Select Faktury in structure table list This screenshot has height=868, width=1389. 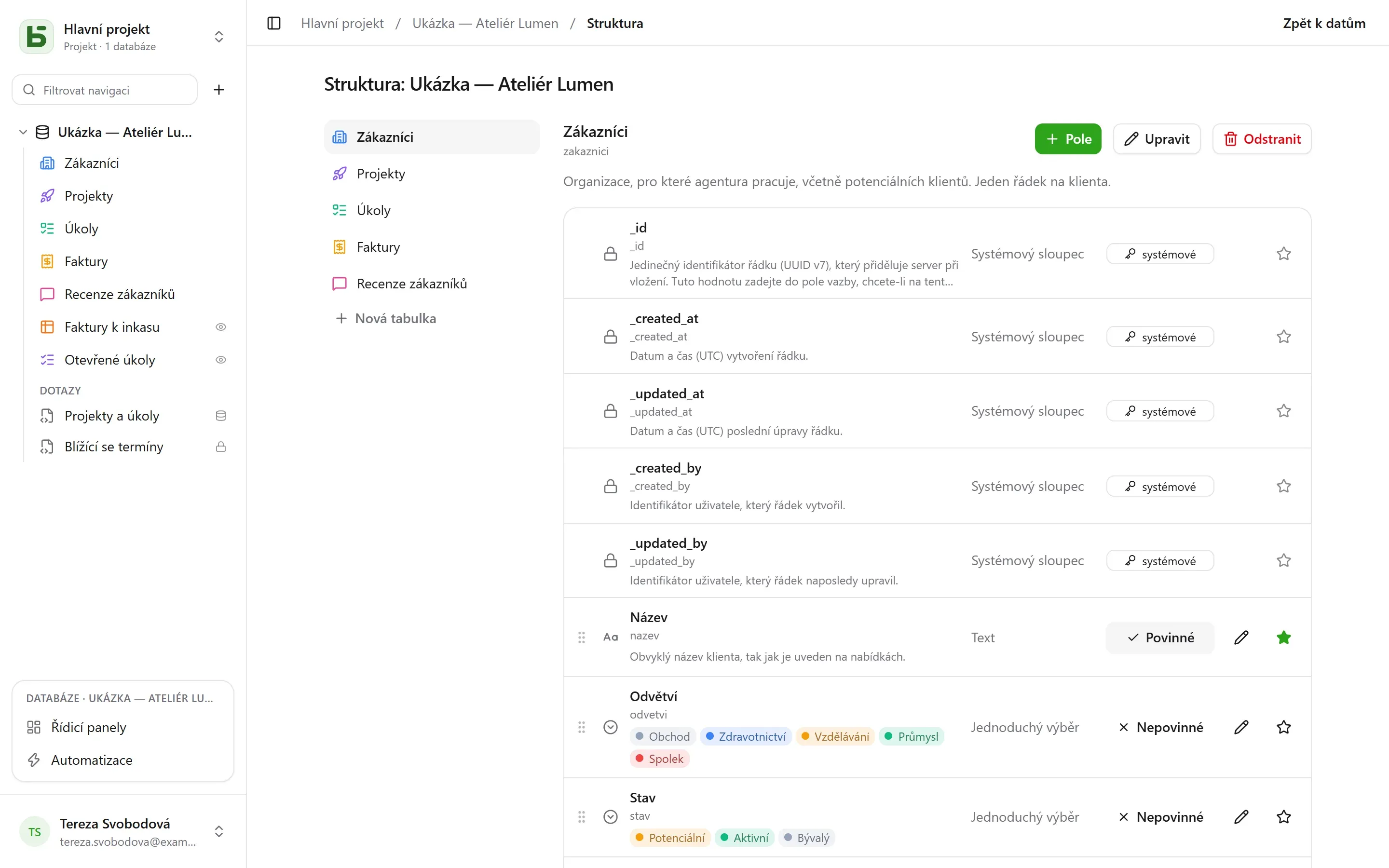[432, 247]
